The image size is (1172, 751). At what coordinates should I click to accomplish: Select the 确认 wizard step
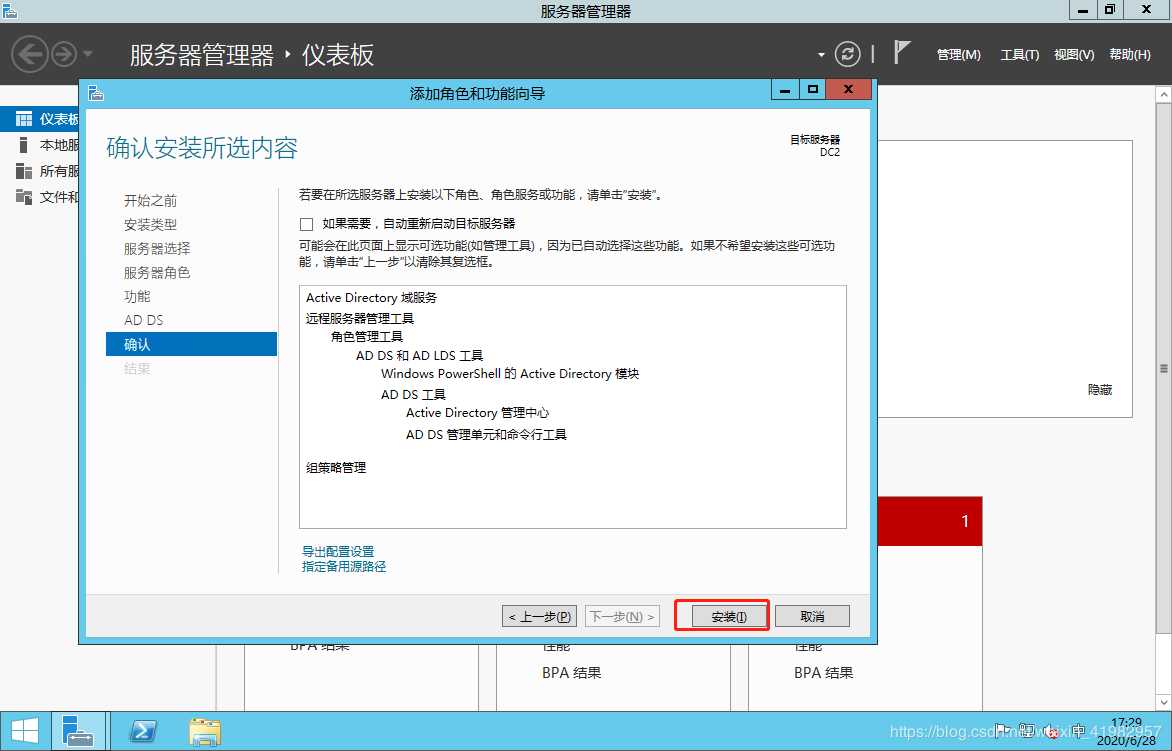coord(191,344)
